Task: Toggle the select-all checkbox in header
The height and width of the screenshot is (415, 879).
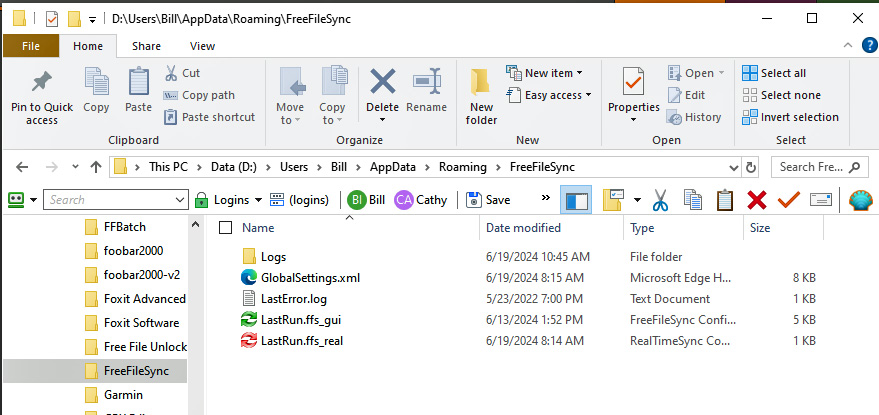Action: point(225,228)
